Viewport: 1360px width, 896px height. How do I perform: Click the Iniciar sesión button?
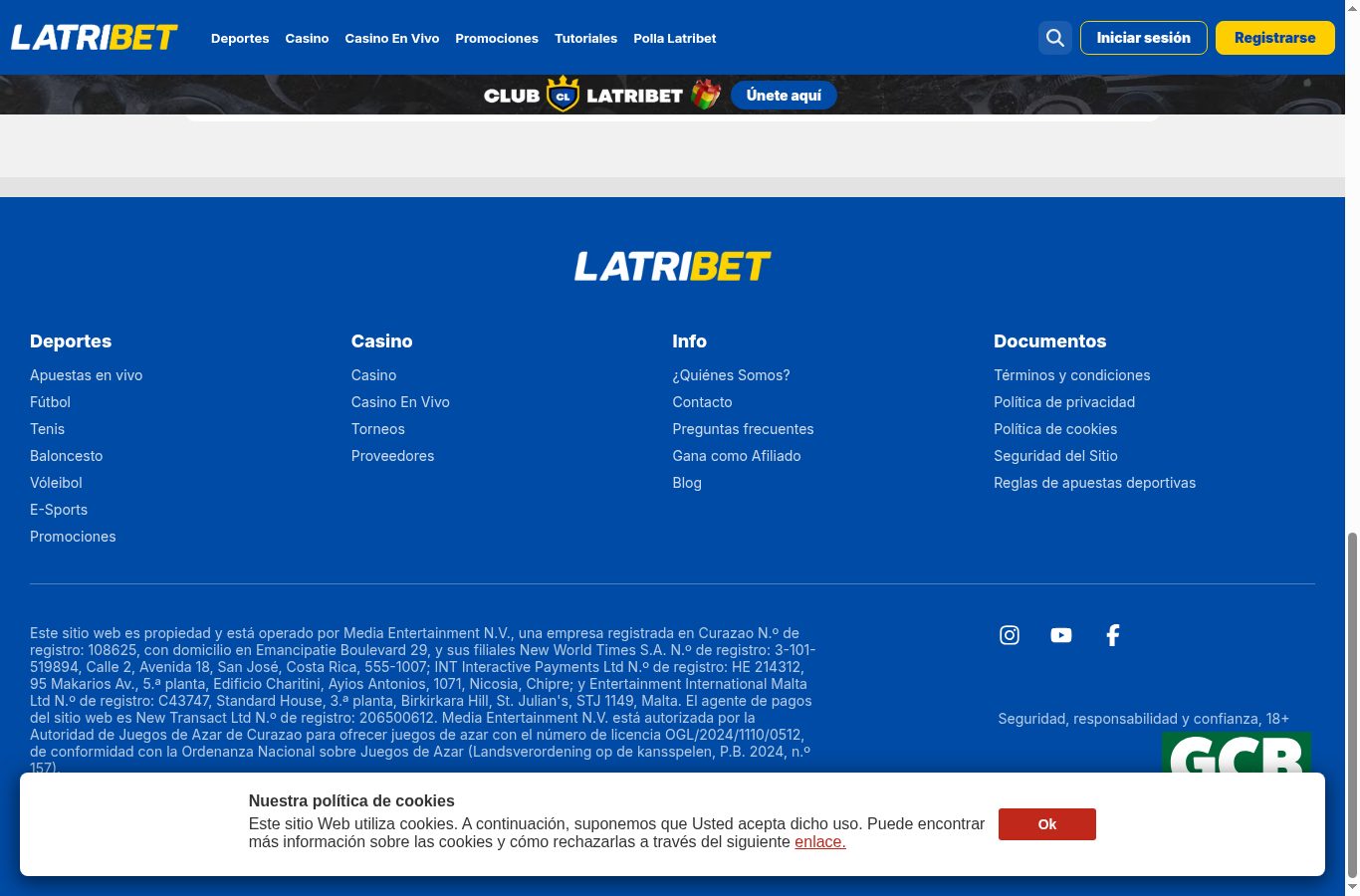tap(1144, 38)
